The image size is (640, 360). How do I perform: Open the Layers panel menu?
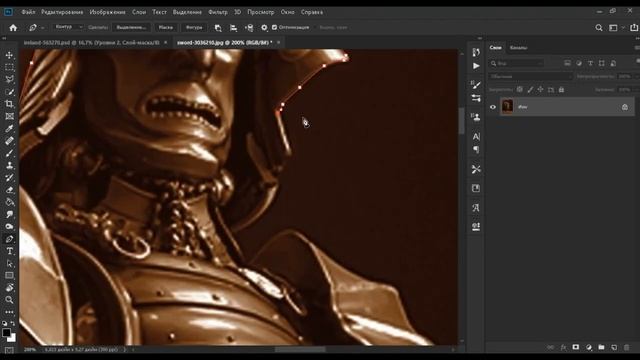(x=637, y=48)
